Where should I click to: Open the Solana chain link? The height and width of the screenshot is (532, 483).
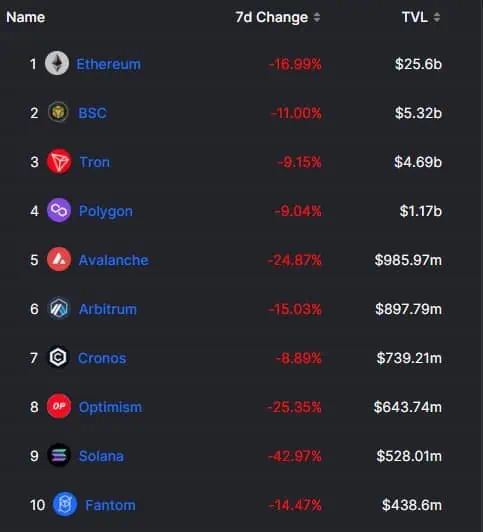click(x=101, y=456)
